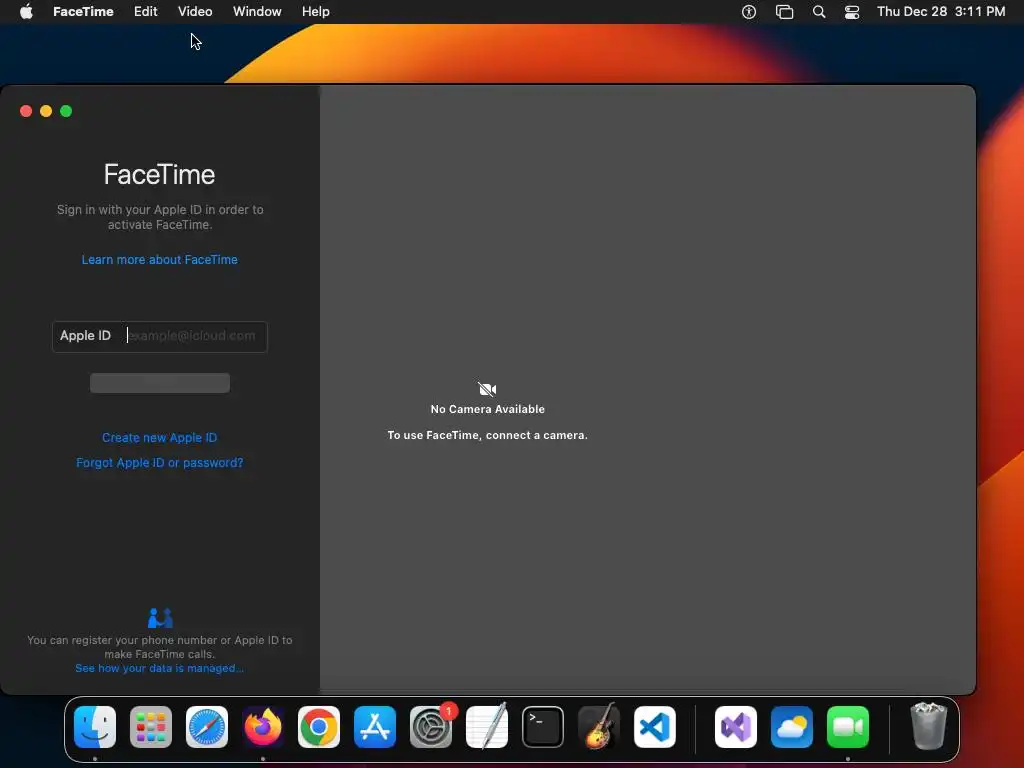Click the crossed-out camera icon
This screenshot has height=768, width=1024.
coord(487,389)
